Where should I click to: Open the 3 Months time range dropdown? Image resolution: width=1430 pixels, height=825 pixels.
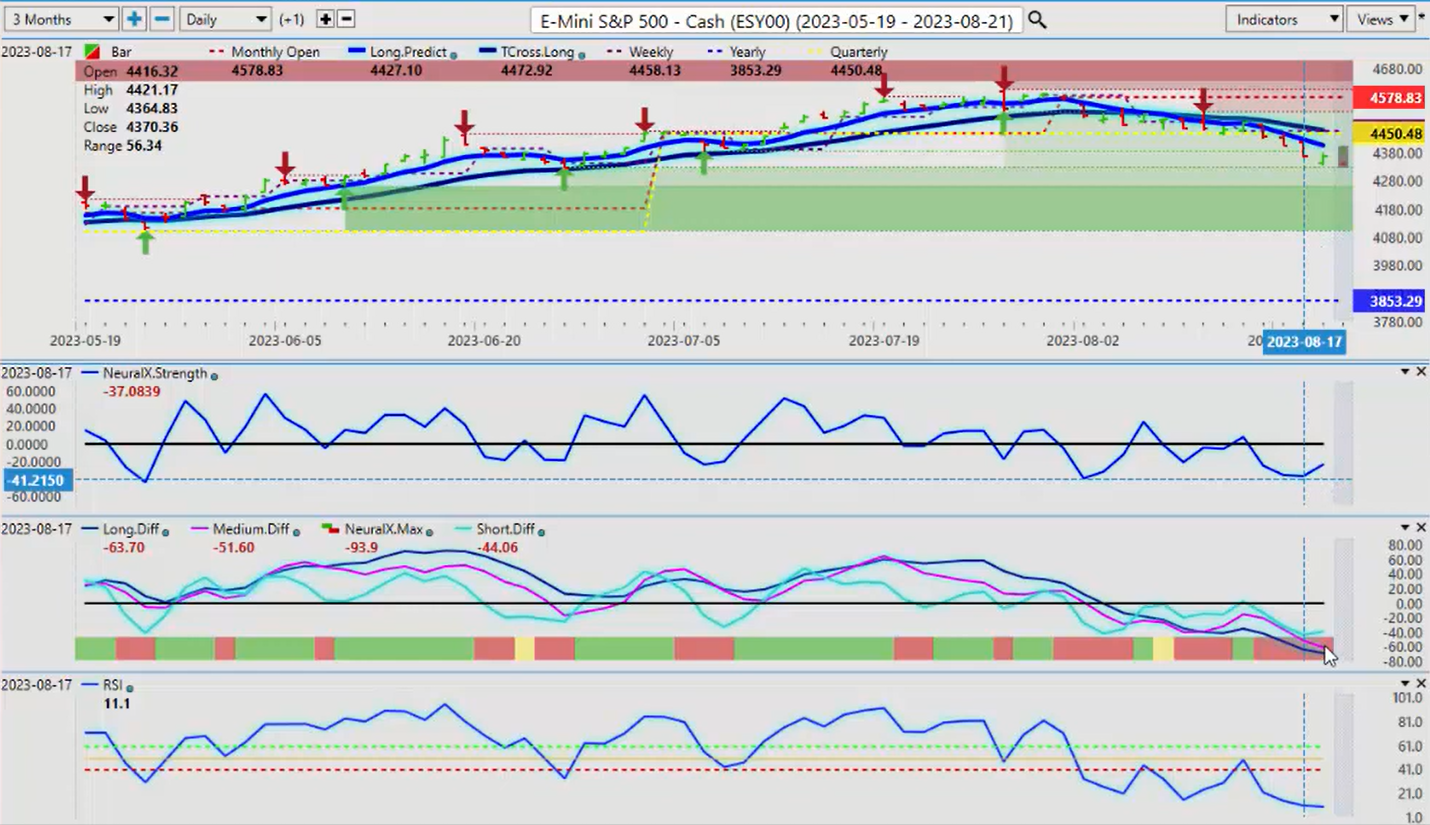tap(60, 19)
